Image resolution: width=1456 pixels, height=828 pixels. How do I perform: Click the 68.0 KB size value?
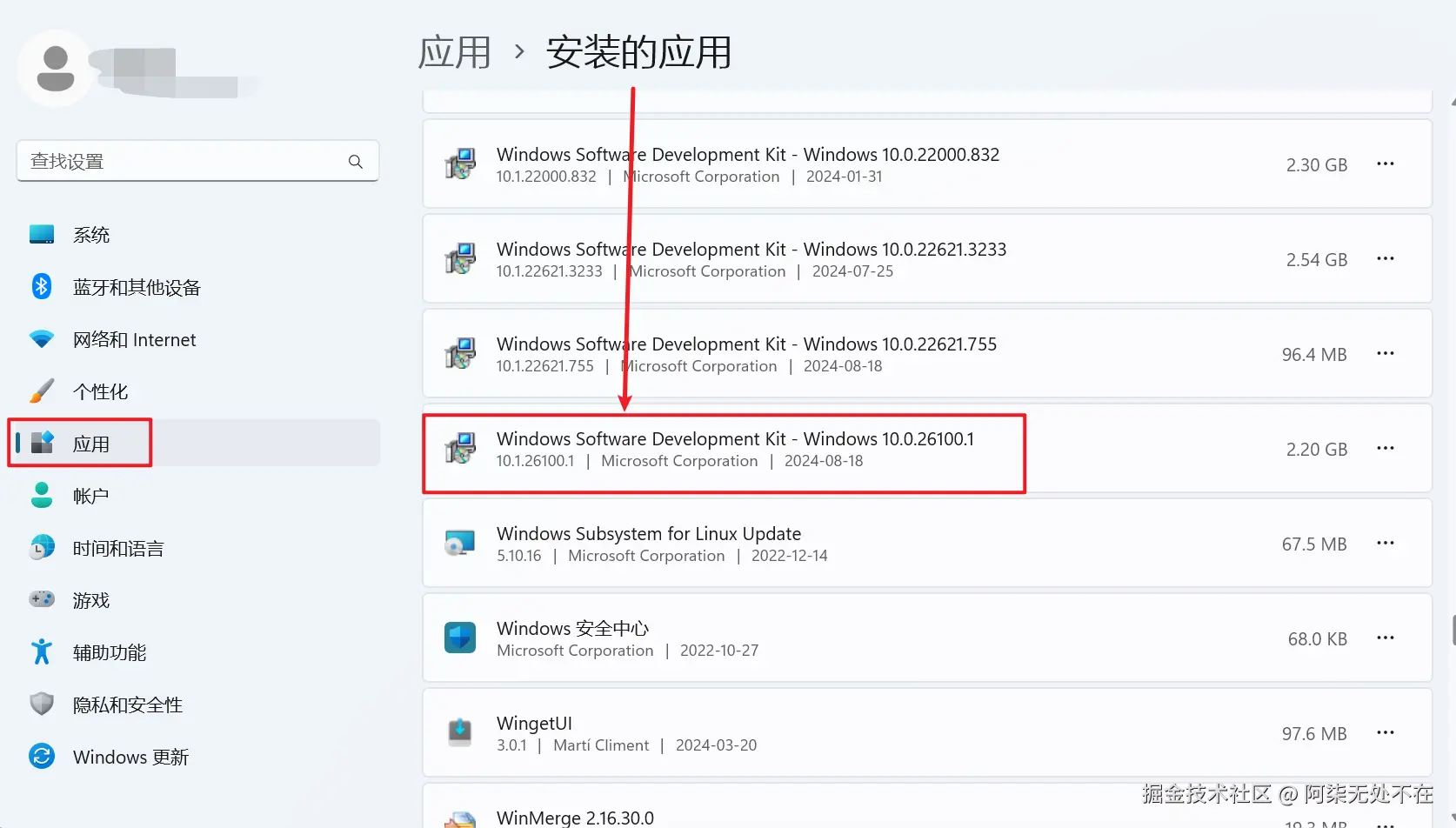(1318, 638)
